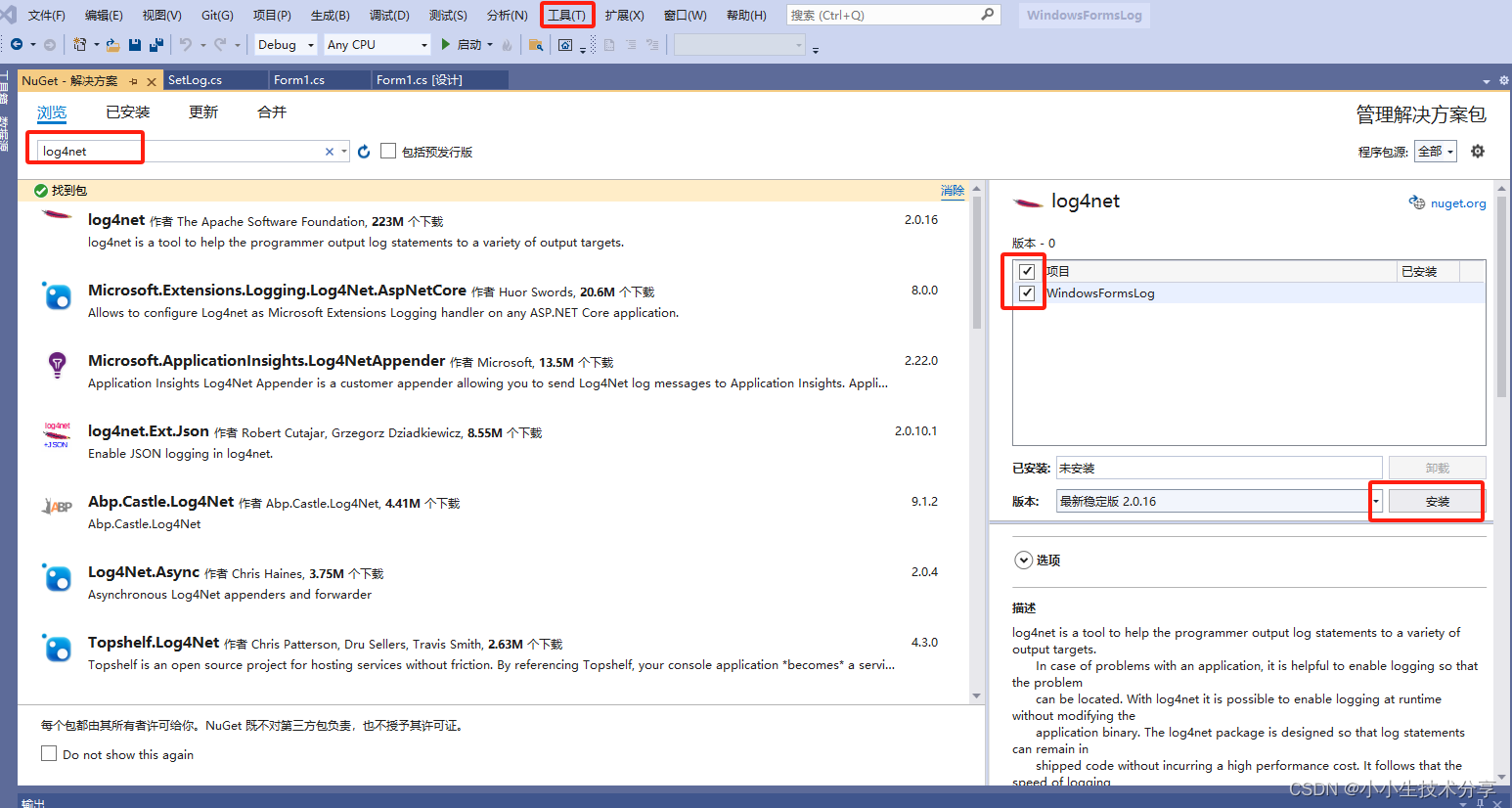Dismiss the message with 消除 link

pos(953,191)
